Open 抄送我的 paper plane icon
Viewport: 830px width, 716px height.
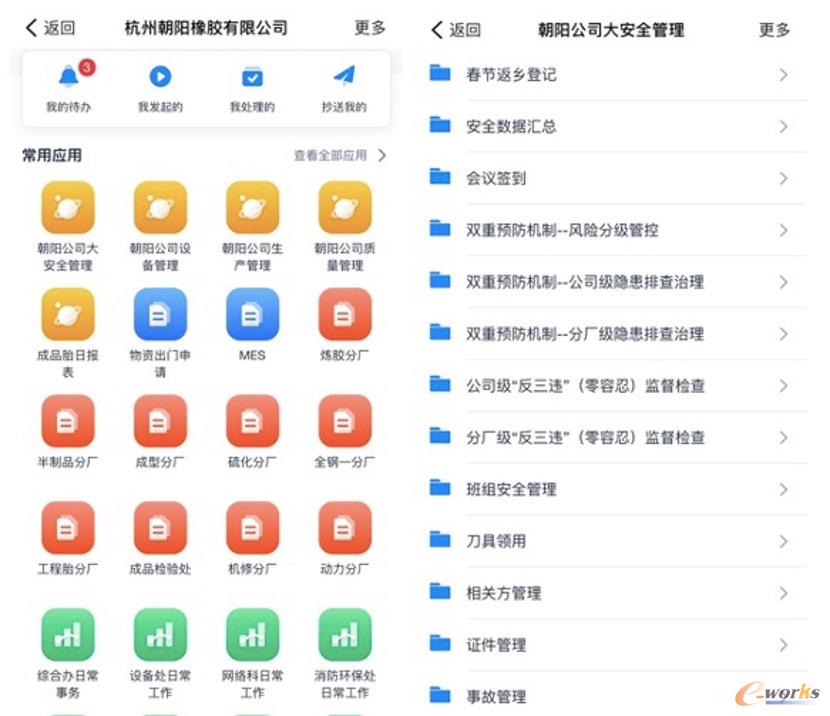point(345,76)
